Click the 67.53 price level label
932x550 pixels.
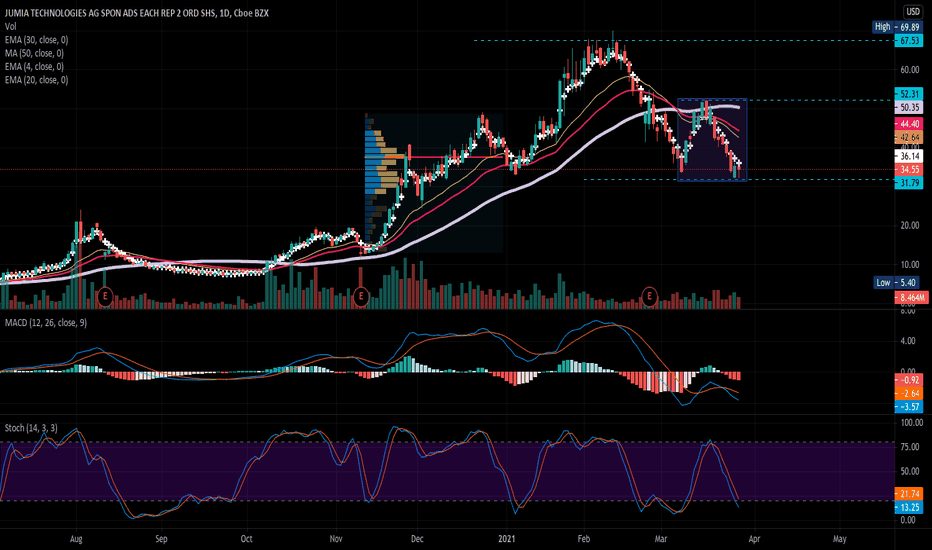click(x=909, y=40)
